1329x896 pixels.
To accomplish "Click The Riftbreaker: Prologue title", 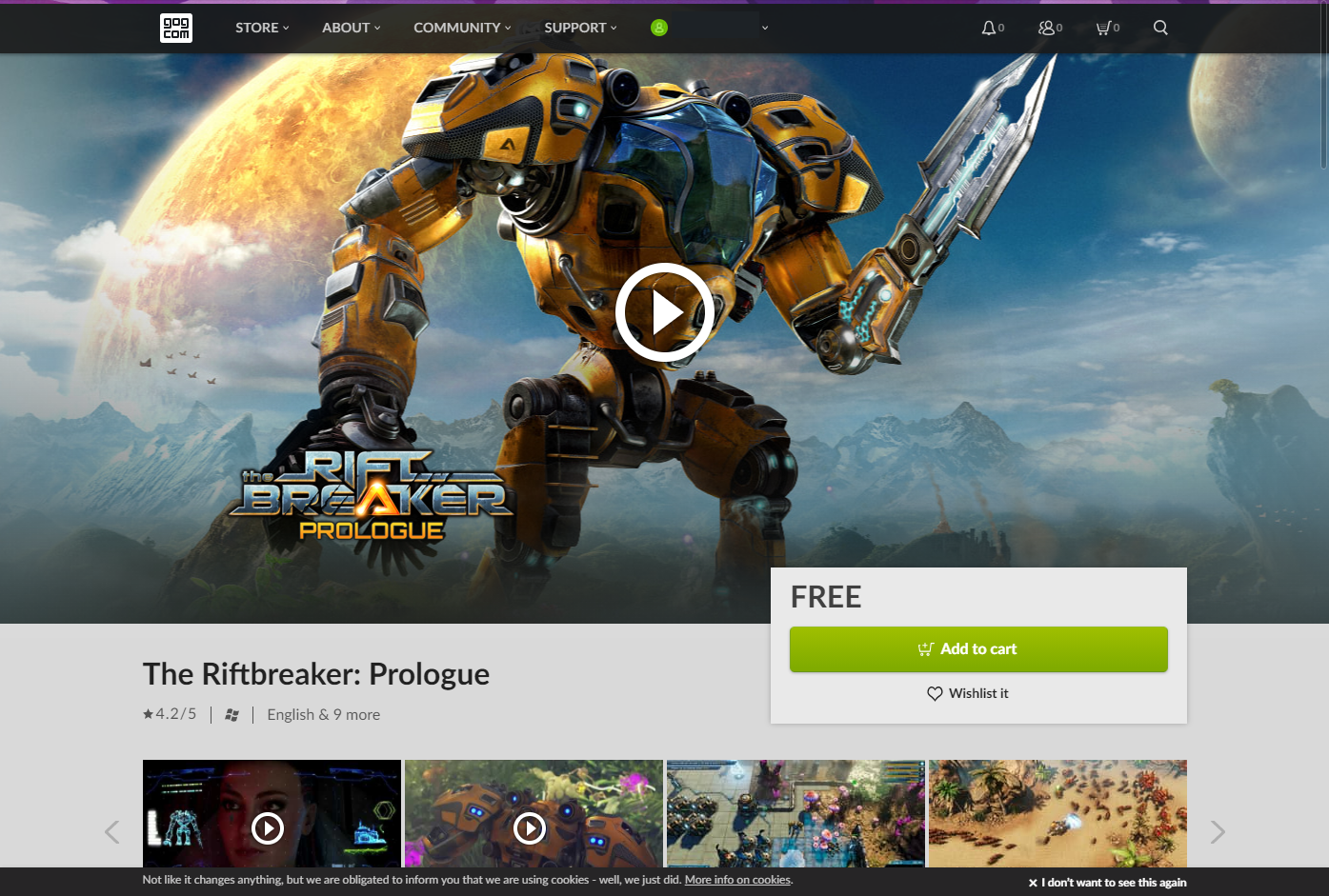I will [x=316, y=674].
